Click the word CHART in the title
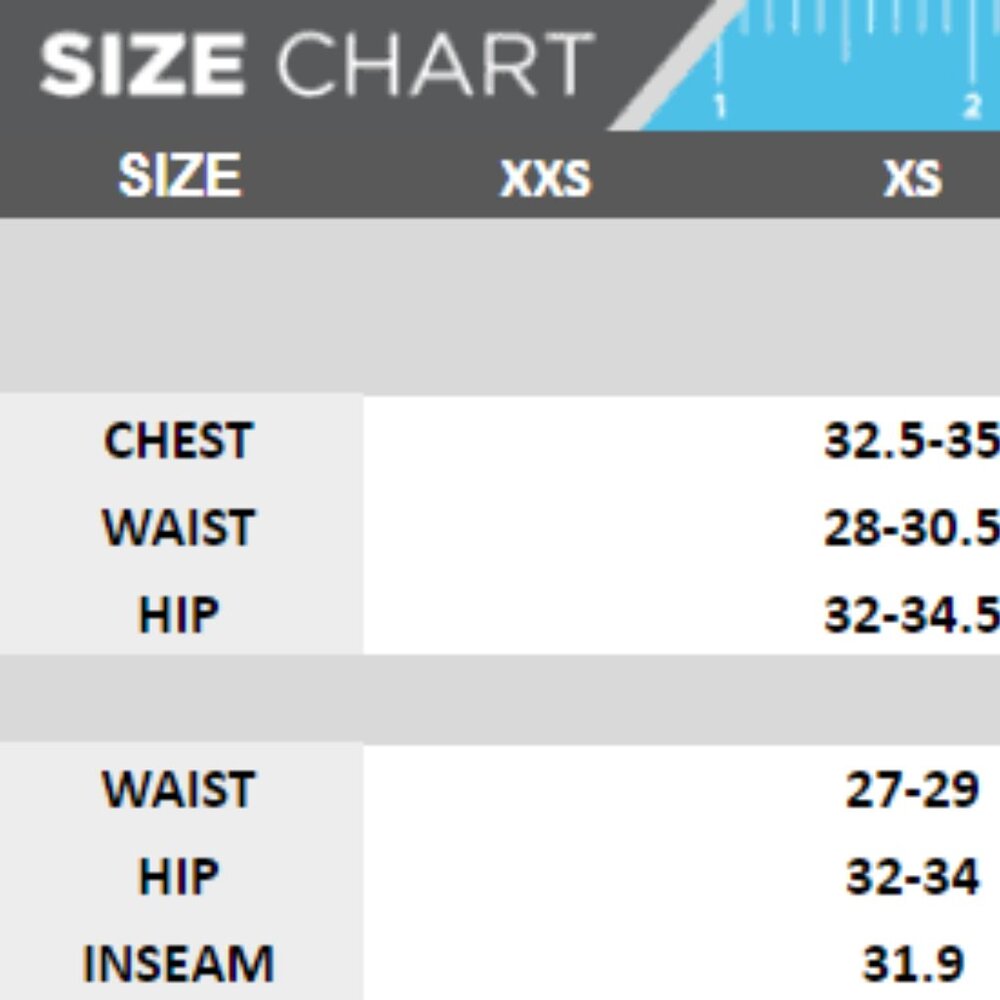The image size is (1000, 1000). pyautogui.click(x=432, y=66)
